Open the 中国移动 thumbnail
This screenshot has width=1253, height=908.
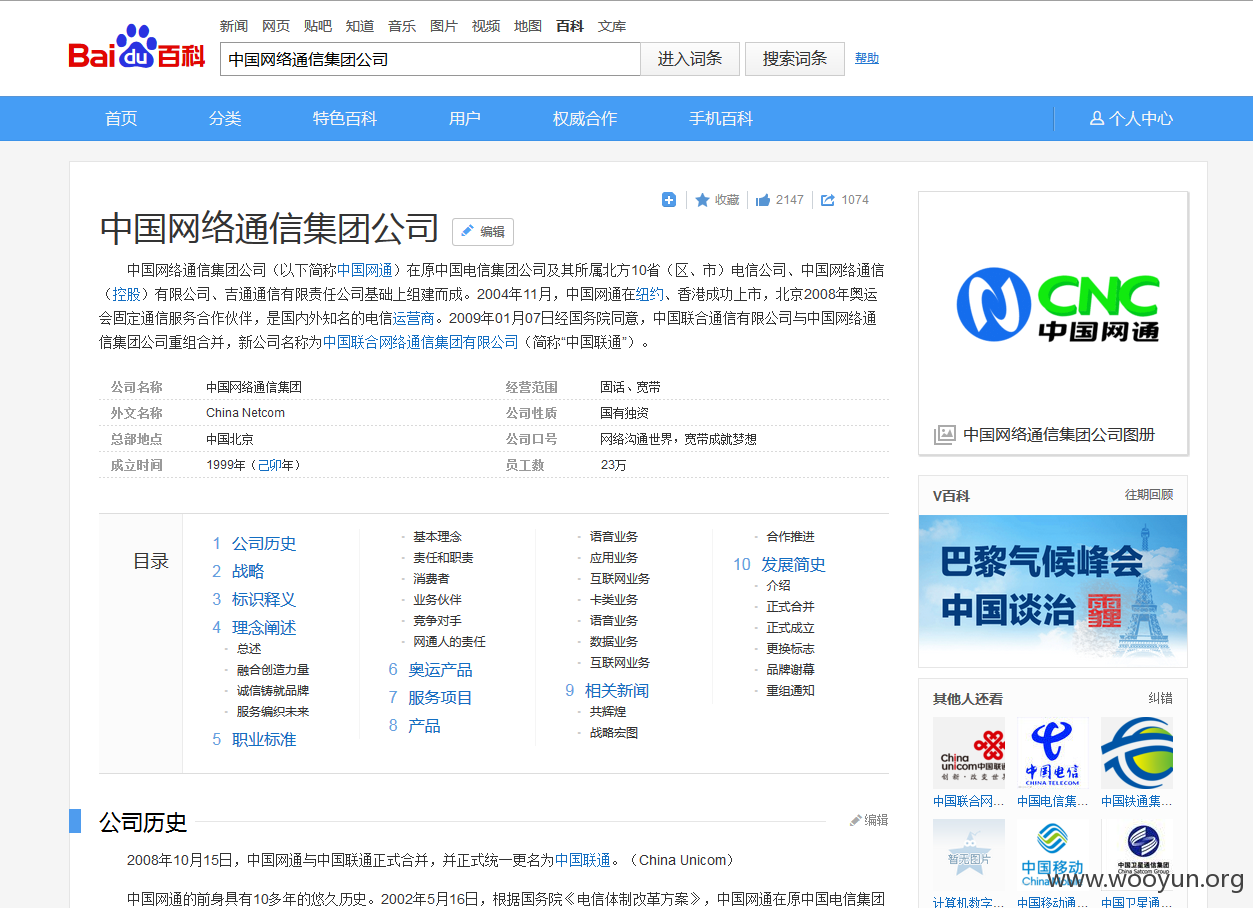point(1053,855)
